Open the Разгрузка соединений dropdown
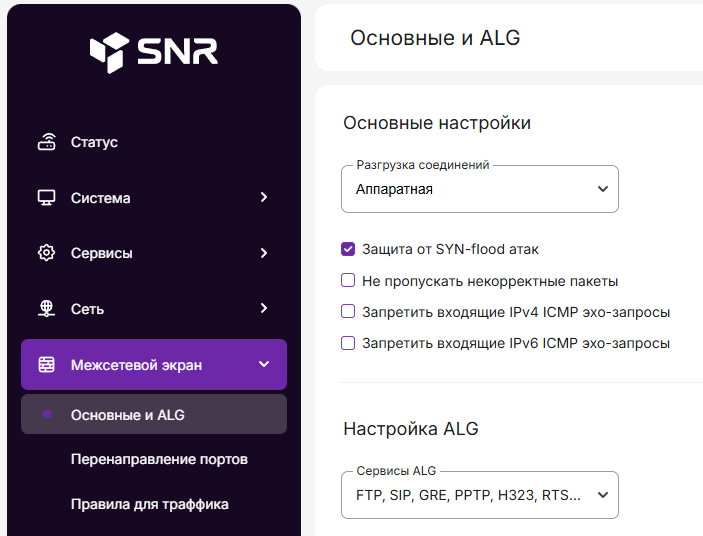 [x=479, y=189]
